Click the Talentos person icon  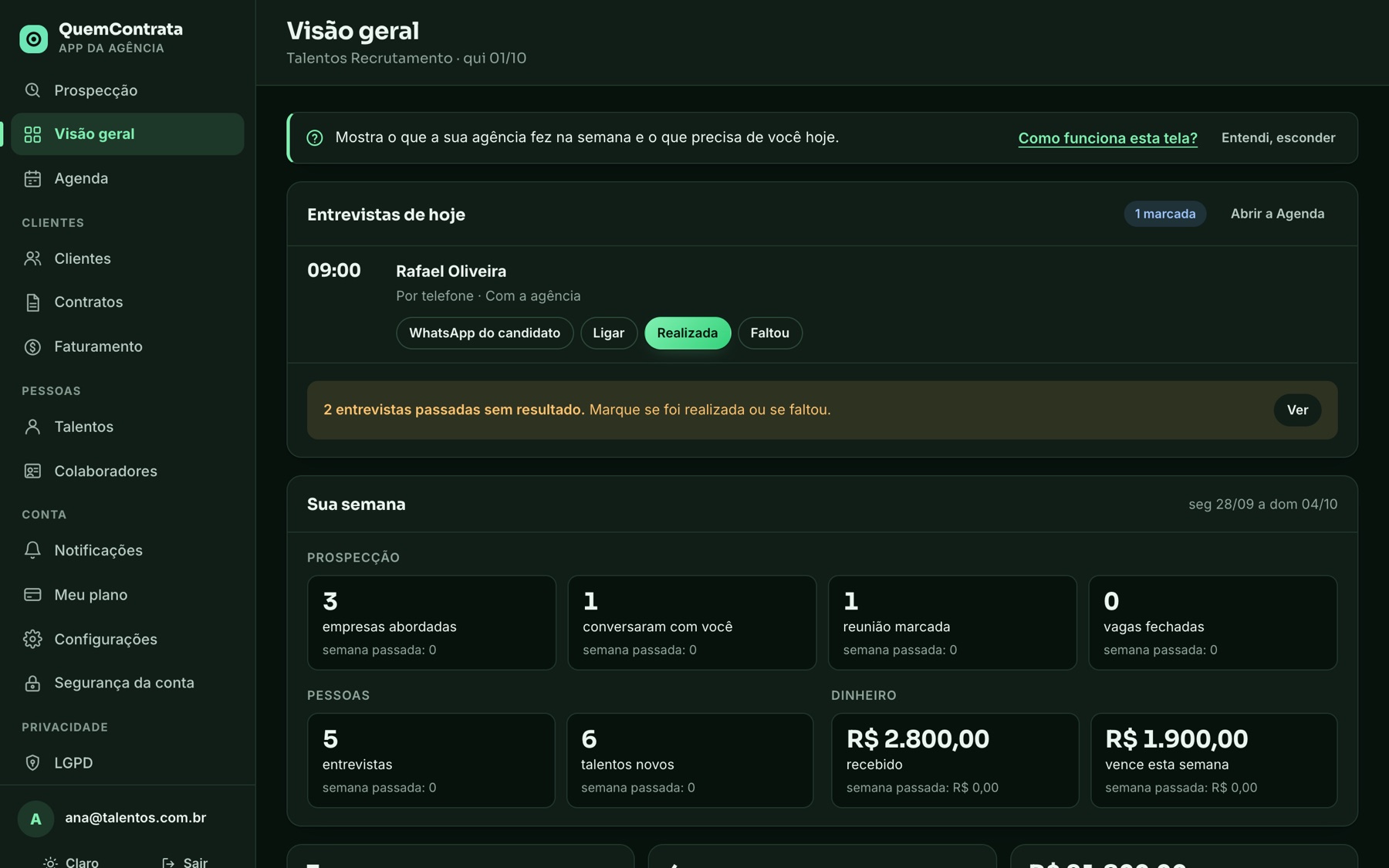tap(32, 427)
